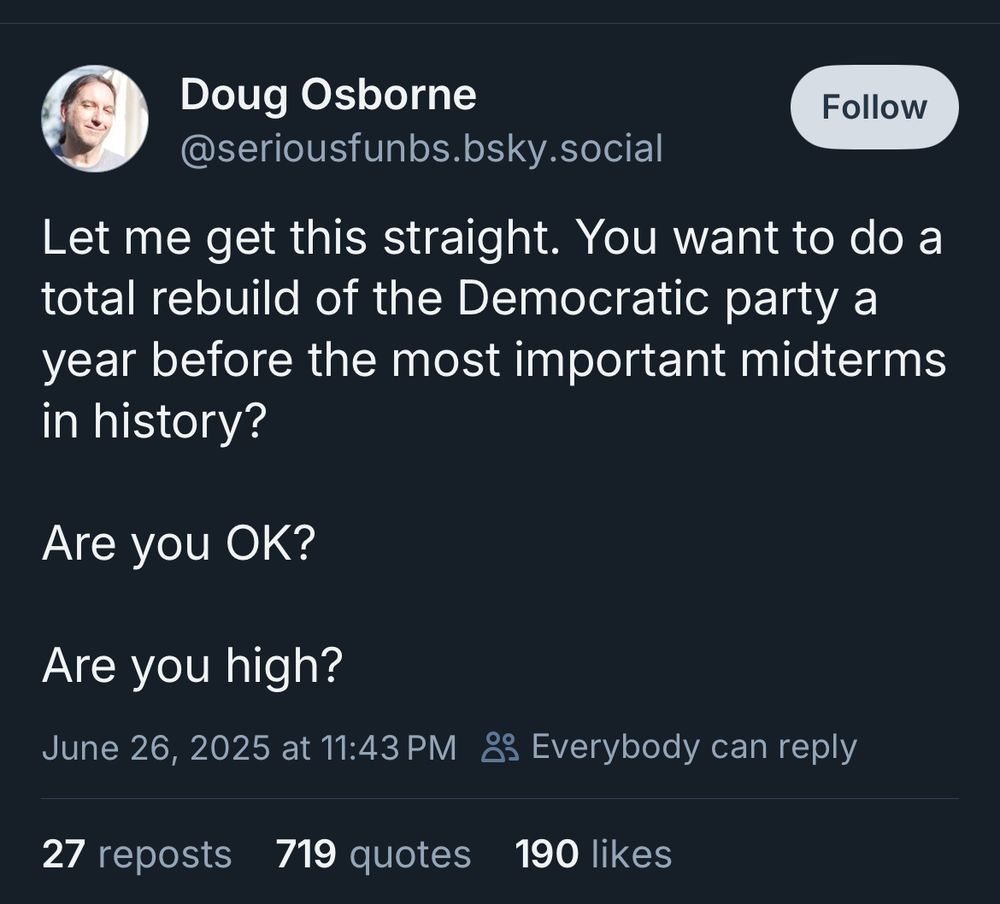
Task: Click the number 719 in quote count
Action: [305, 854]
